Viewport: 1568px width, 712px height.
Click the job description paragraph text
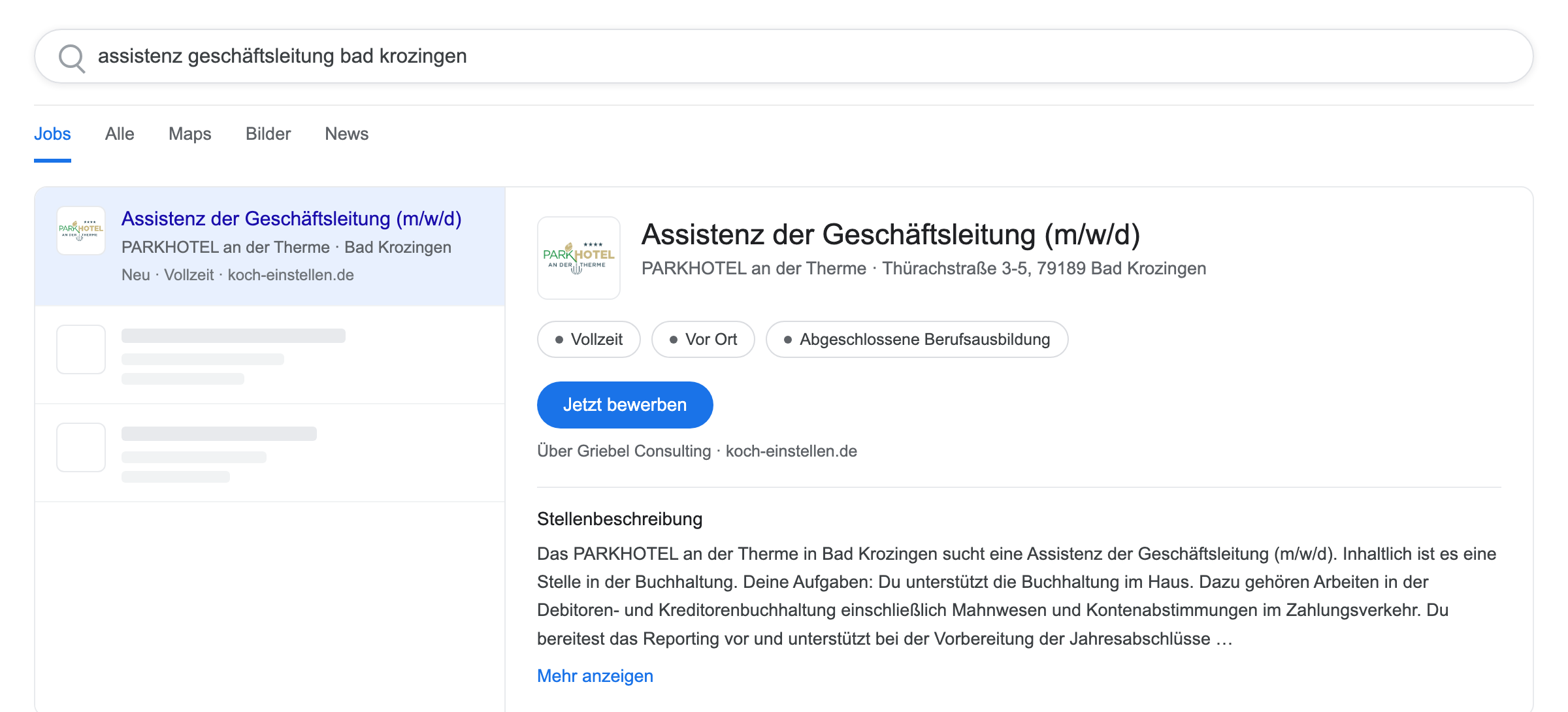(1017, 596)
